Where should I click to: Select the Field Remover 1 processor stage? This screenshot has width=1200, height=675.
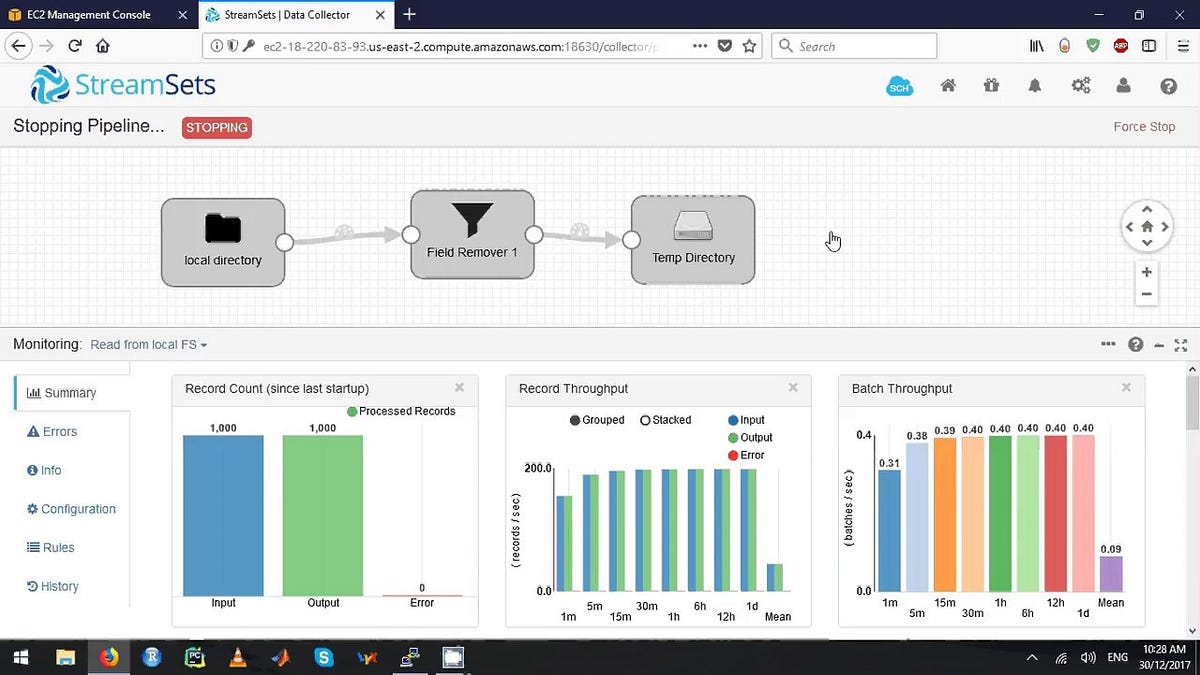[472, 235]
